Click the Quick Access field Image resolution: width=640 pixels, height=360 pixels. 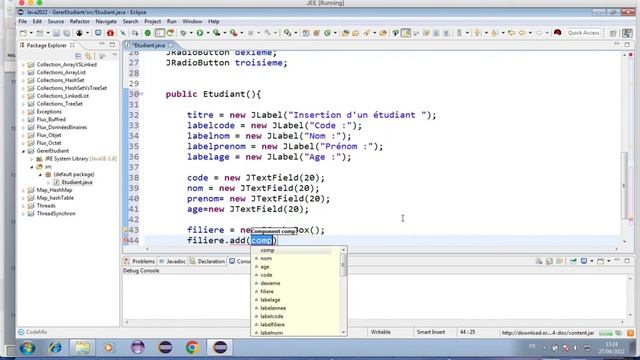[x=584, y=33]
